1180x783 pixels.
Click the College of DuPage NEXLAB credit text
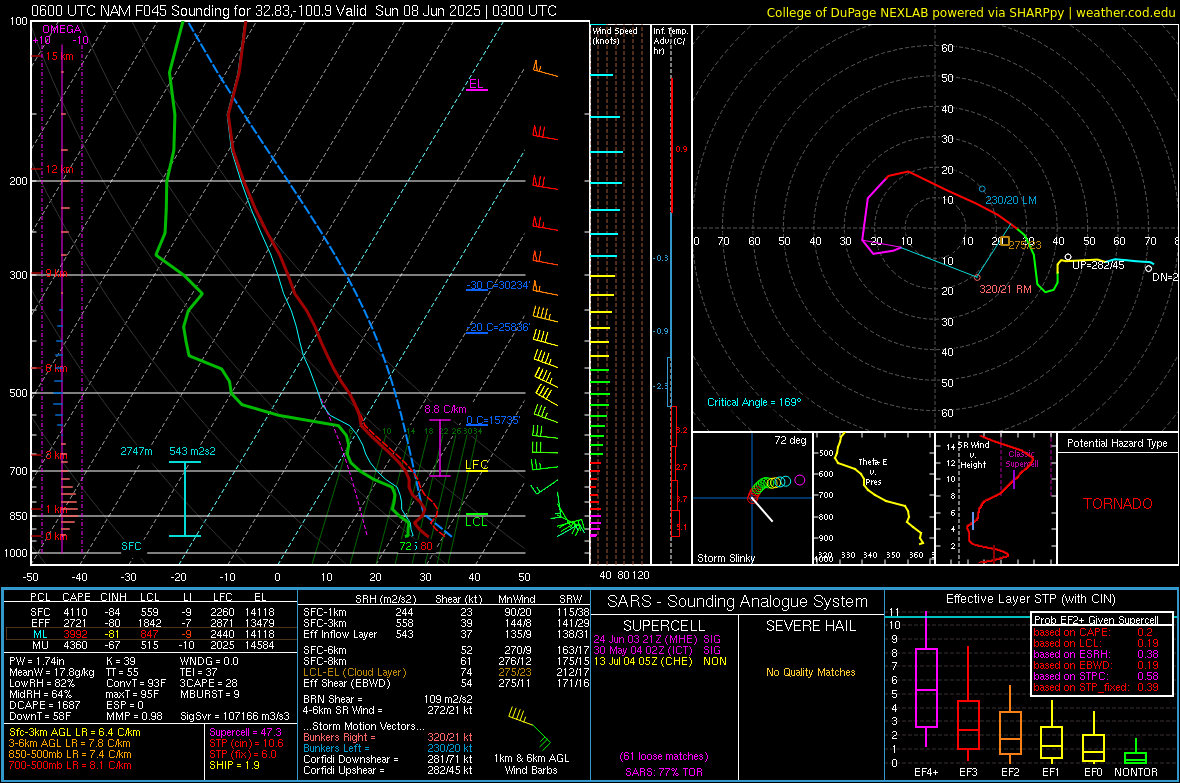(969, 12)
